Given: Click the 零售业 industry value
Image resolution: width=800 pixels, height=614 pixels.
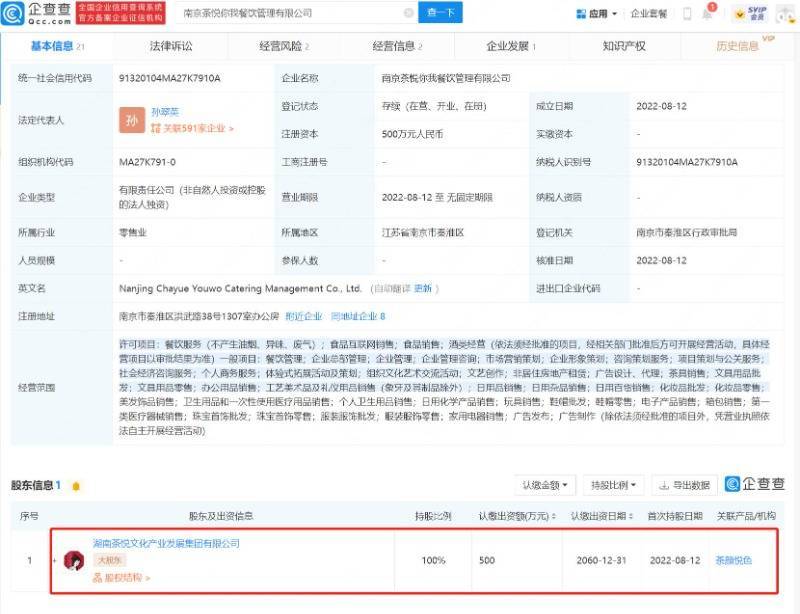Looking at the screenshot, I should coord(133,233).
